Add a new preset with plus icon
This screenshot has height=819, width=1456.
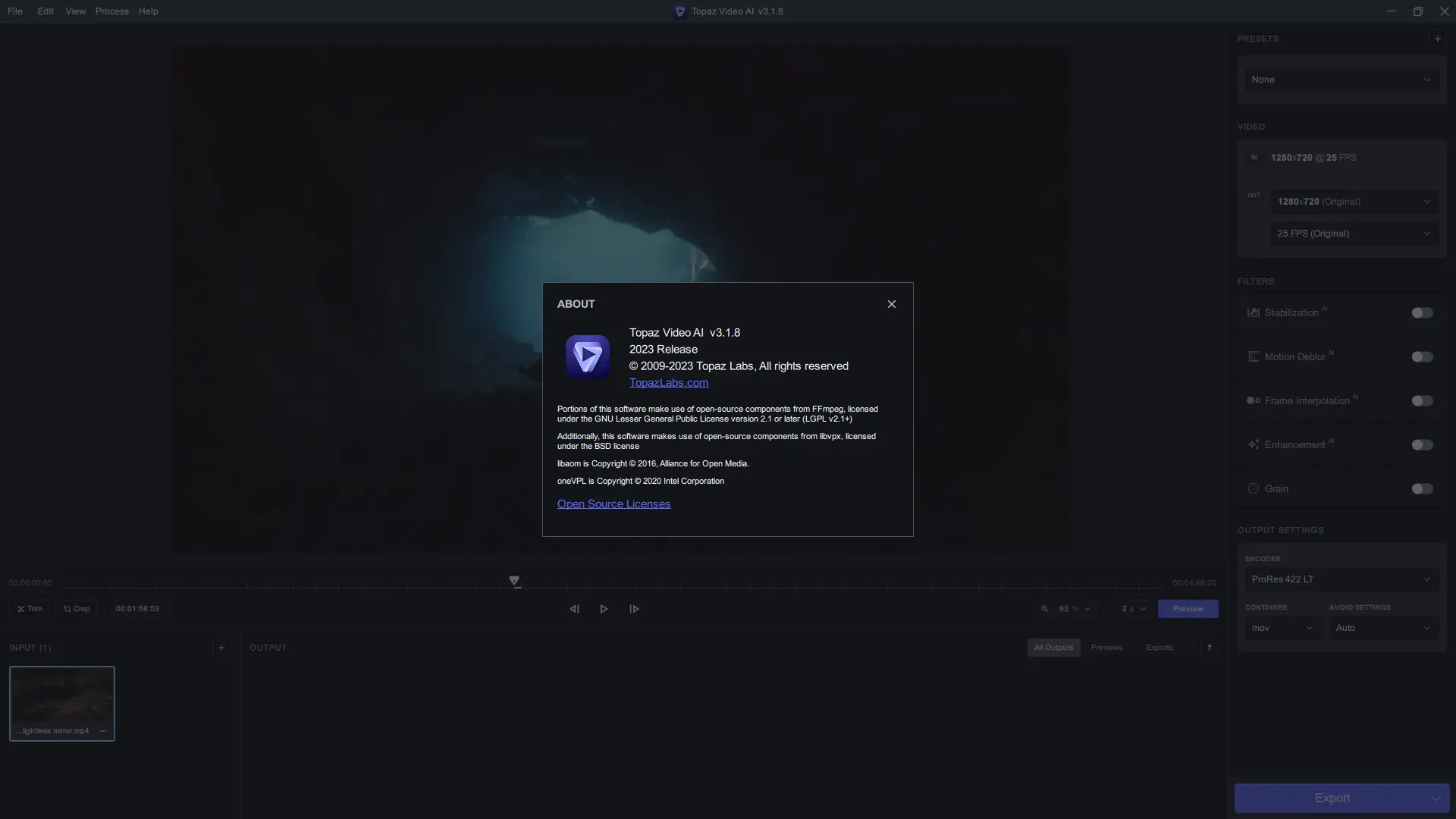pyautogui.click(x=1437, y=39)
